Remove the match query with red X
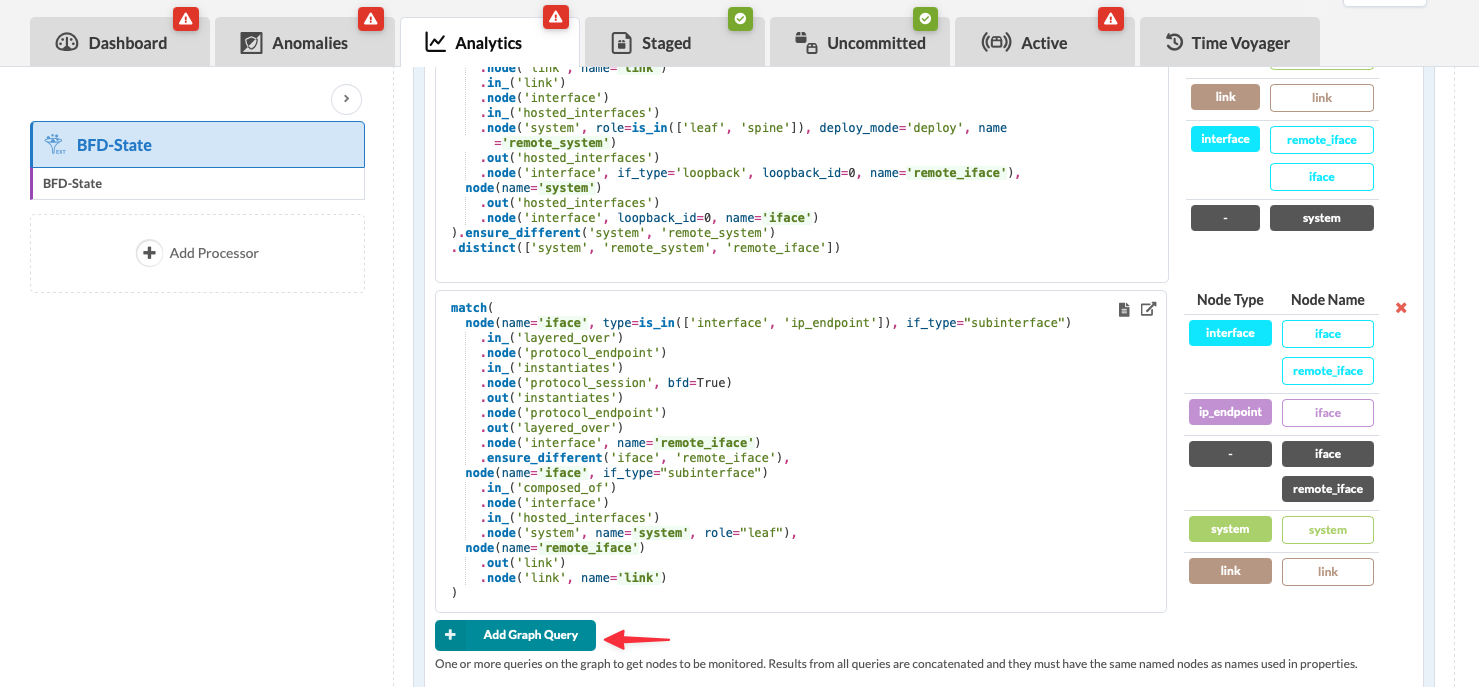 click(x=1401, y=308)
